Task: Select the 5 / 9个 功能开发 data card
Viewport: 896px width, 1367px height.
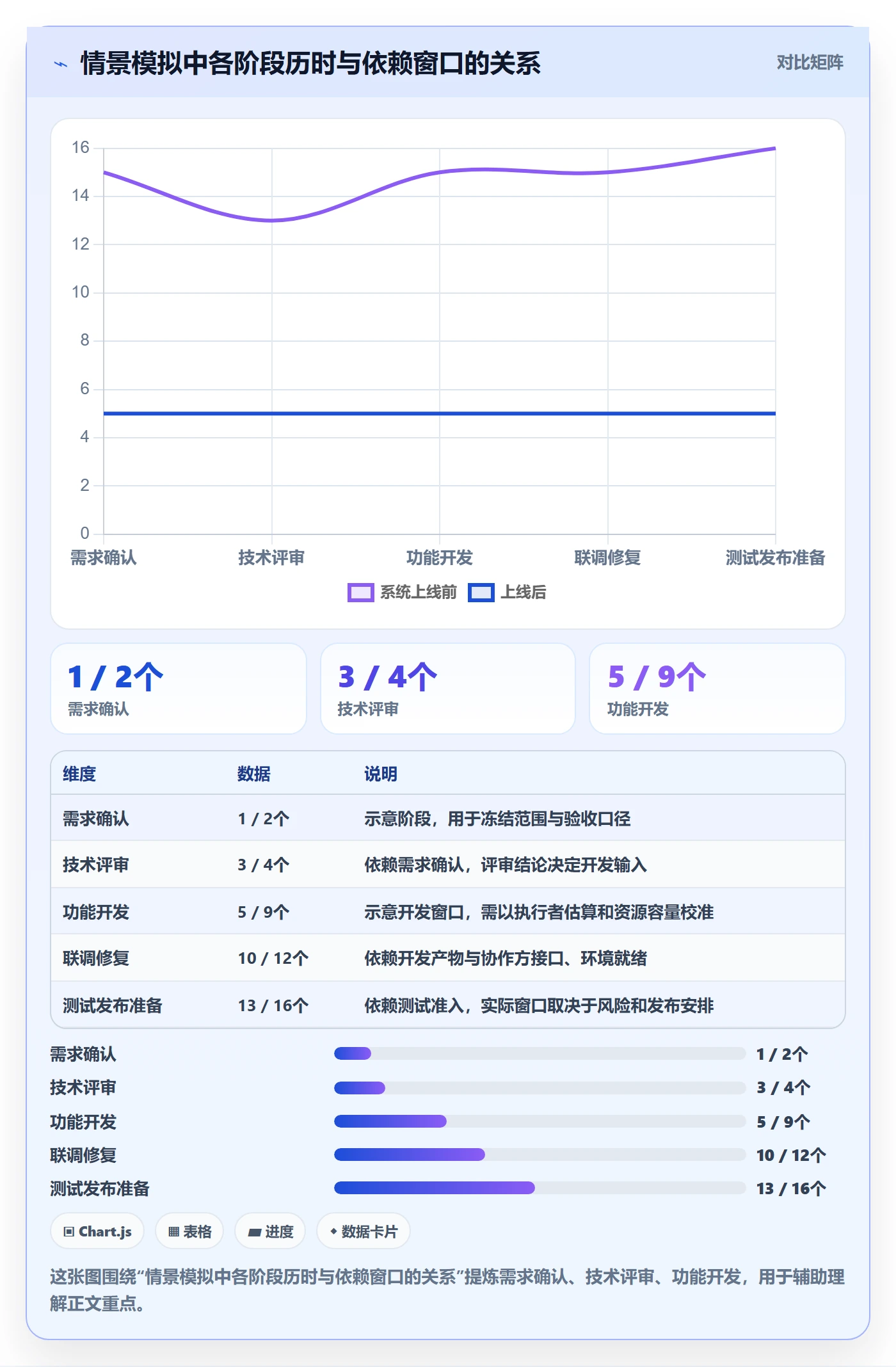Action: (717, 689)
